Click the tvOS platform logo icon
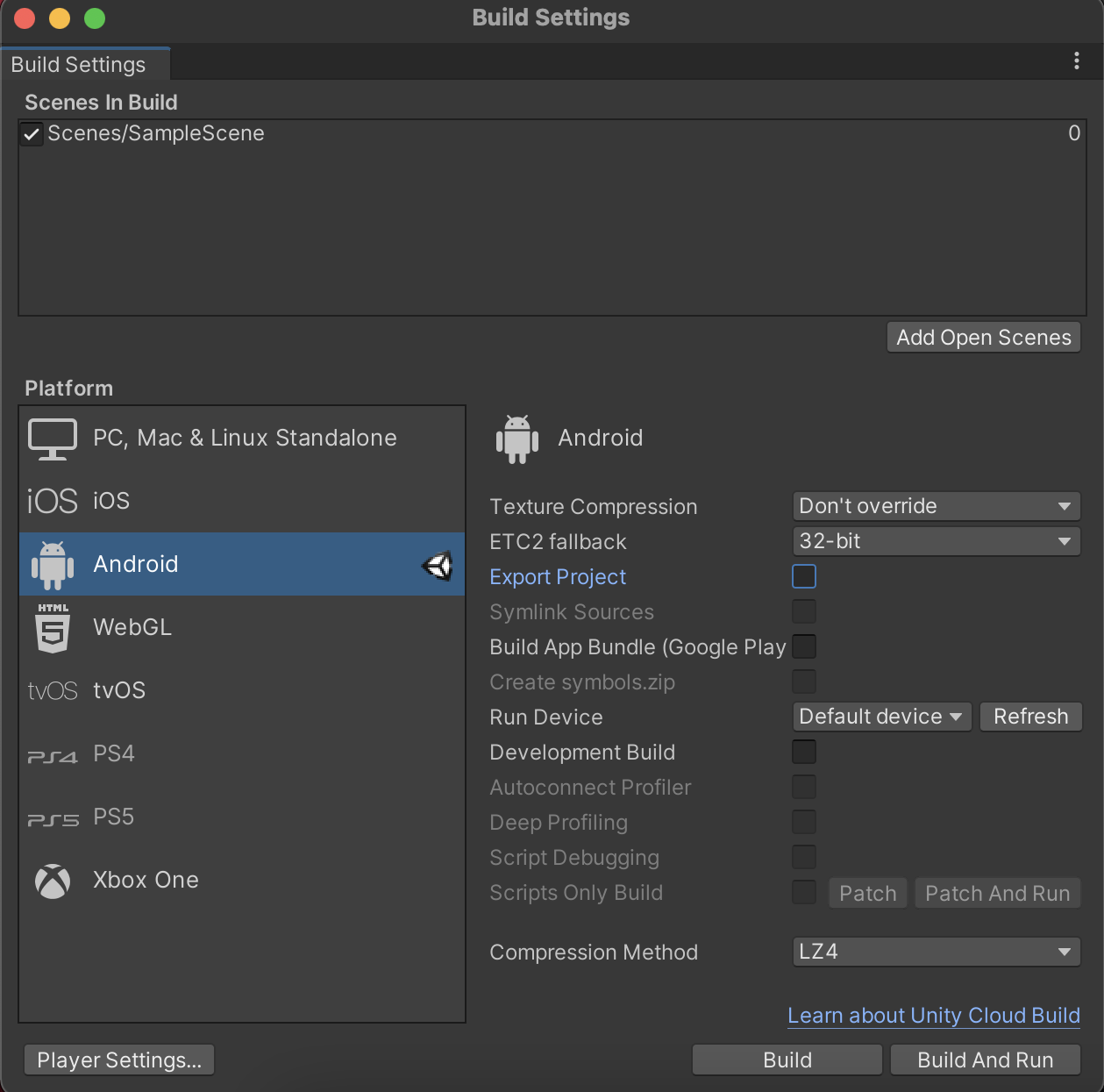 53,691
